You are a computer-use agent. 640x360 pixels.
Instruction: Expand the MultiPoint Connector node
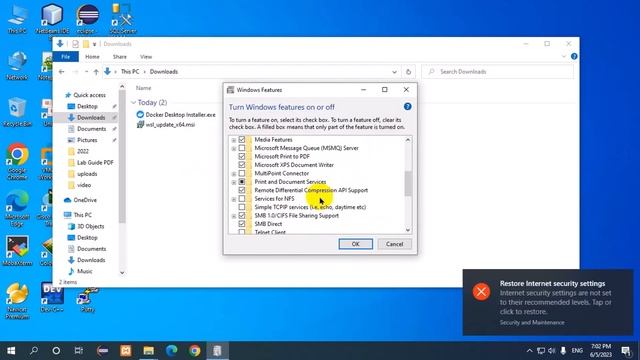point(234,174)
